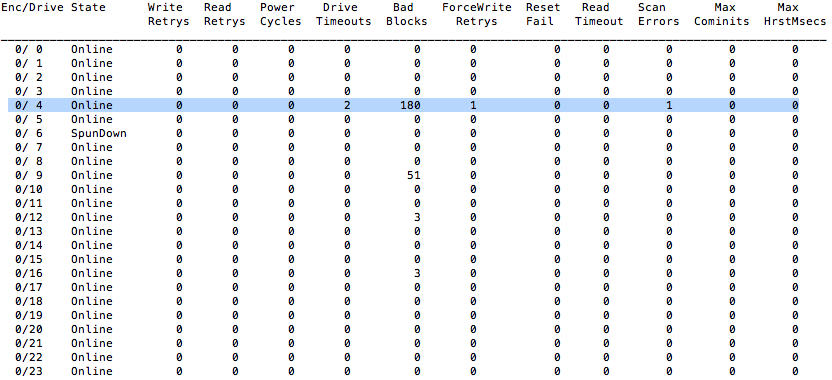The image size is (832, 380).
Task: Select drive '0/ 8' row label
Action: (29, 161)
